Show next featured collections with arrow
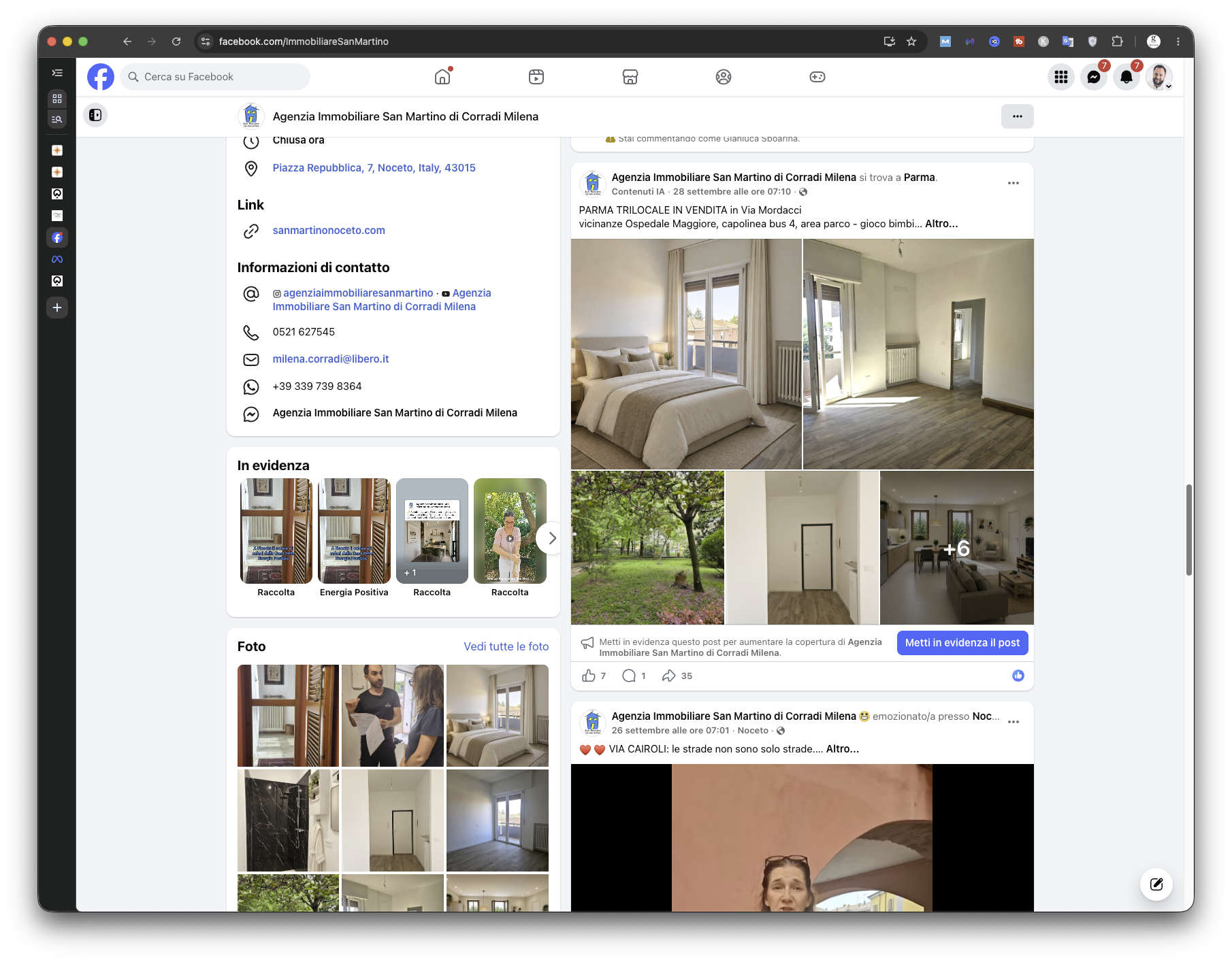1232x962 pixels. [552, 538]
